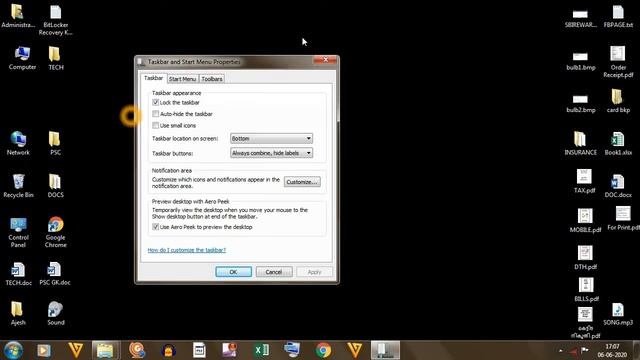Click Show desktop button at taskbar end
The image size is (640, 360).
[636, 350]
